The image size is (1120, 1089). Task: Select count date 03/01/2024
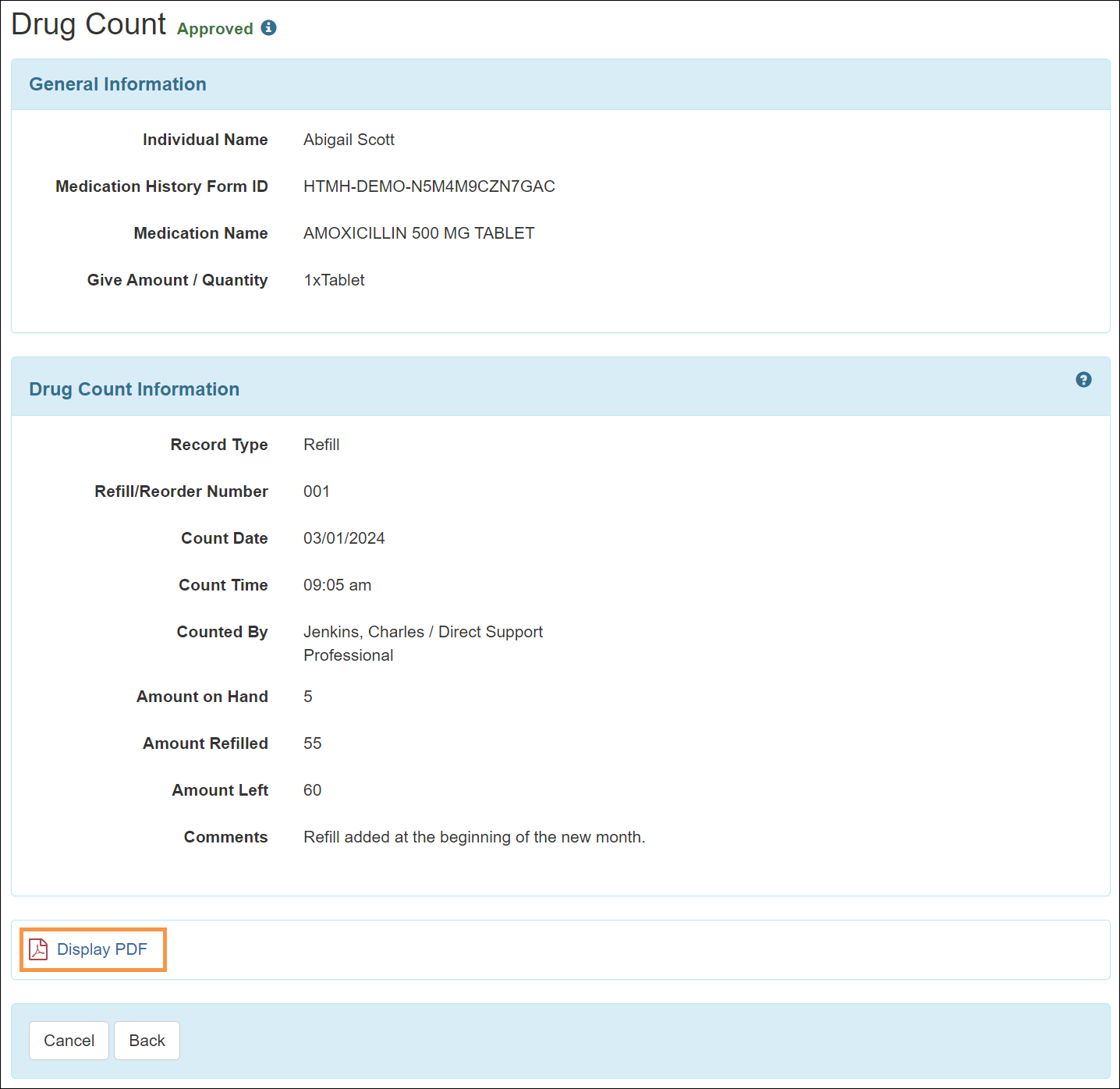(x=344, y=538)
